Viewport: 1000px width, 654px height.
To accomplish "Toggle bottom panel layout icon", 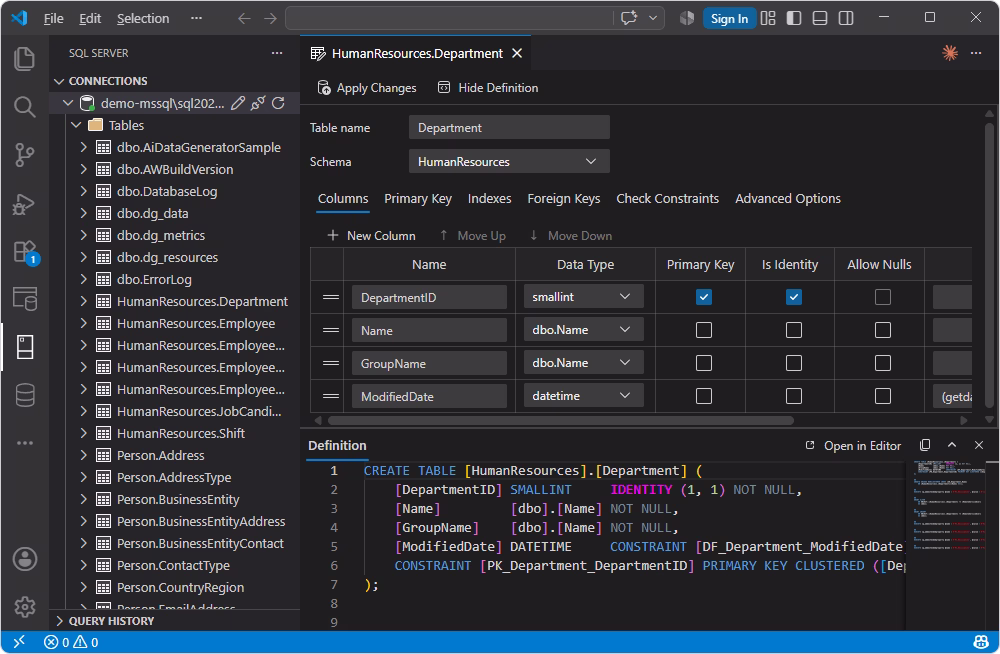I will [820, 18].
